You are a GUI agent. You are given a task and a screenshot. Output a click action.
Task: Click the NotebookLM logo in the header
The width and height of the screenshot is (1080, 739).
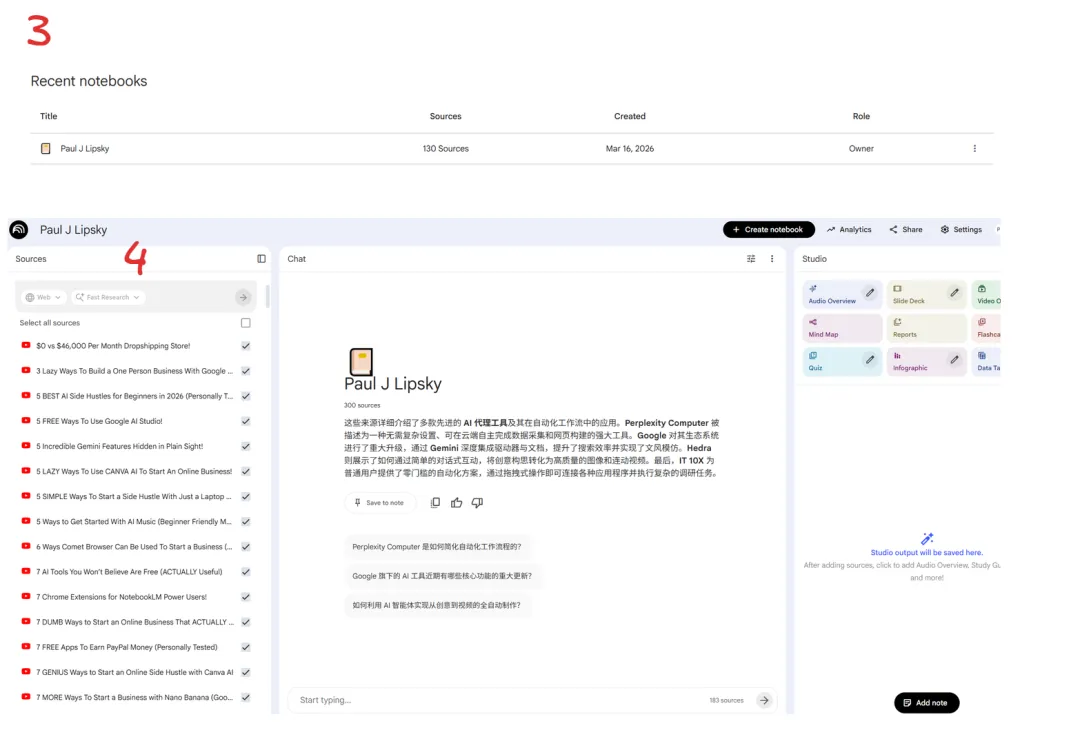tap(19, 229)
